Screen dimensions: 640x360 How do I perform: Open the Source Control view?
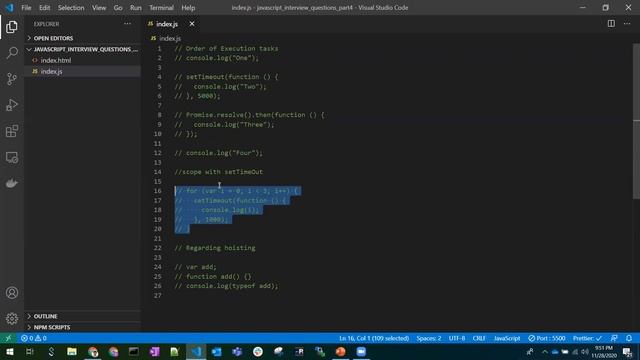coord(12,79)
